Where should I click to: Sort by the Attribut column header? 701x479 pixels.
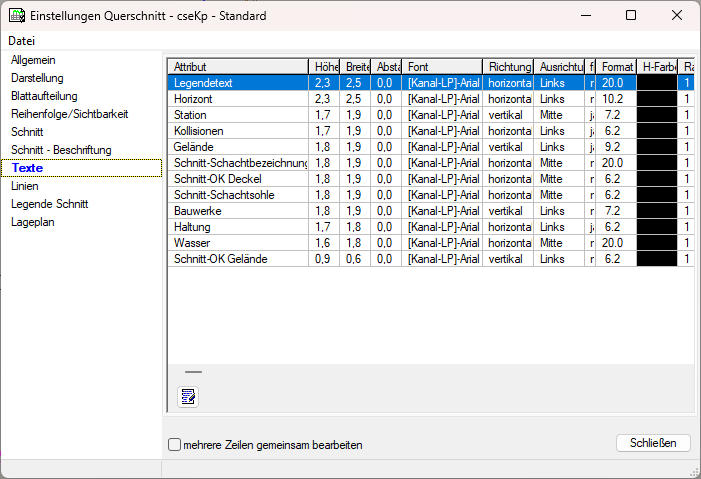pyautogui.click(x=237, y=66)
